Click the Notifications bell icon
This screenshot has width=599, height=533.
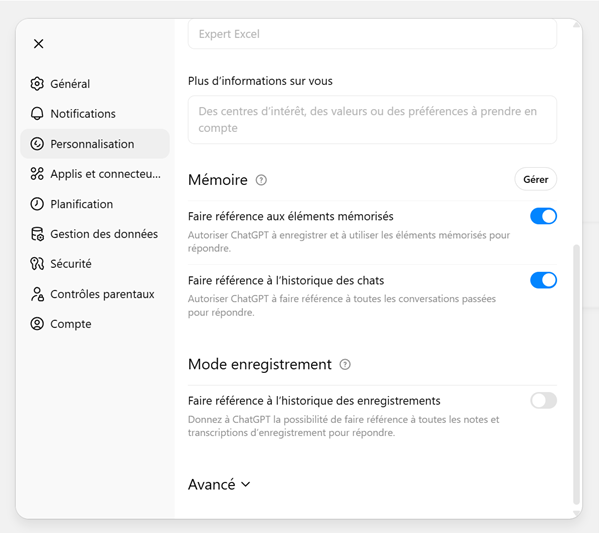pos(37,113)
